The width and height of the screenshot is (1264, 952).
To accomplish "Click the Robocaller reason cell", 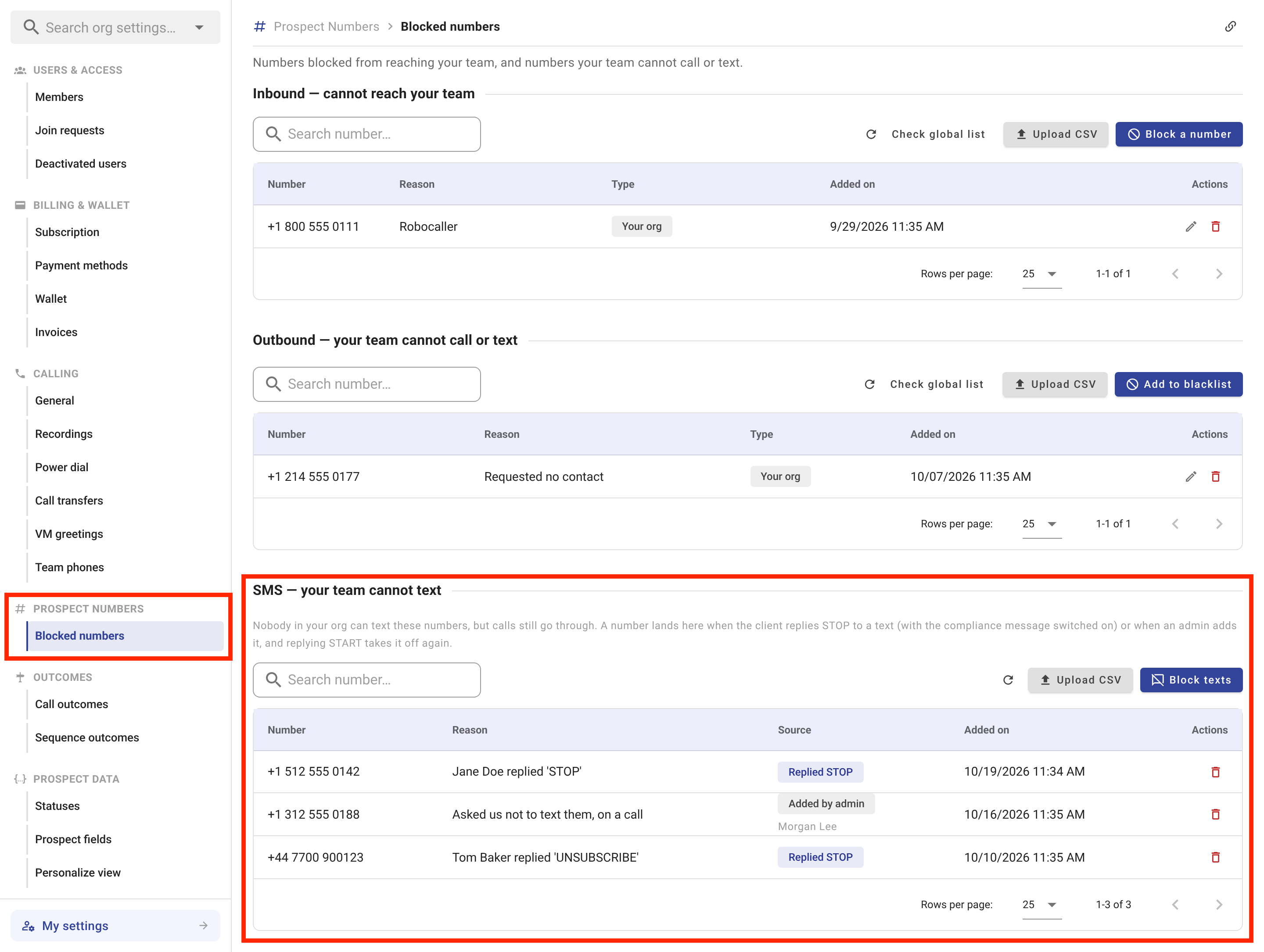I will click(428, 227).
